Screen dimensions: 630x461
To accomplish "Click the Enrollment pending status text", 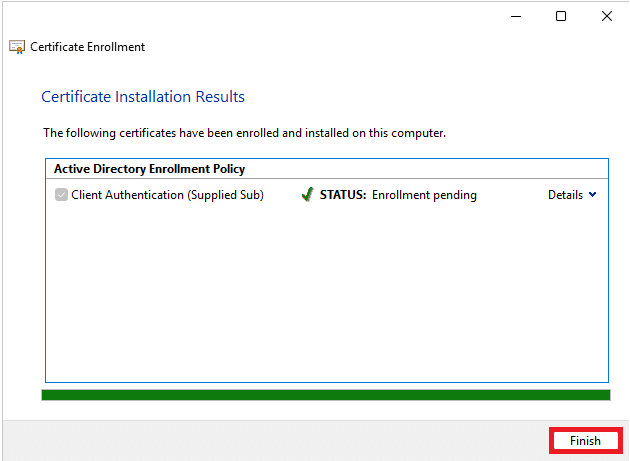I will (x=424, y=195).
